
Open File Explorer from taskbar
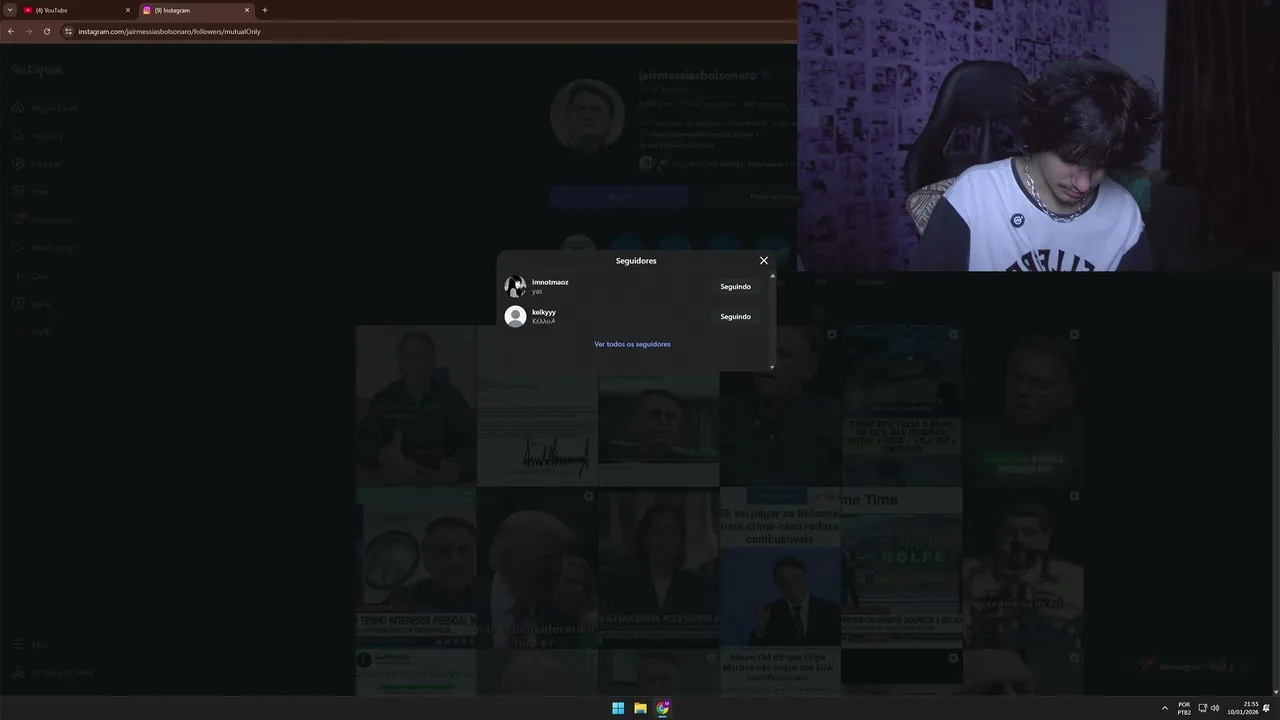[x=640, y=708]
